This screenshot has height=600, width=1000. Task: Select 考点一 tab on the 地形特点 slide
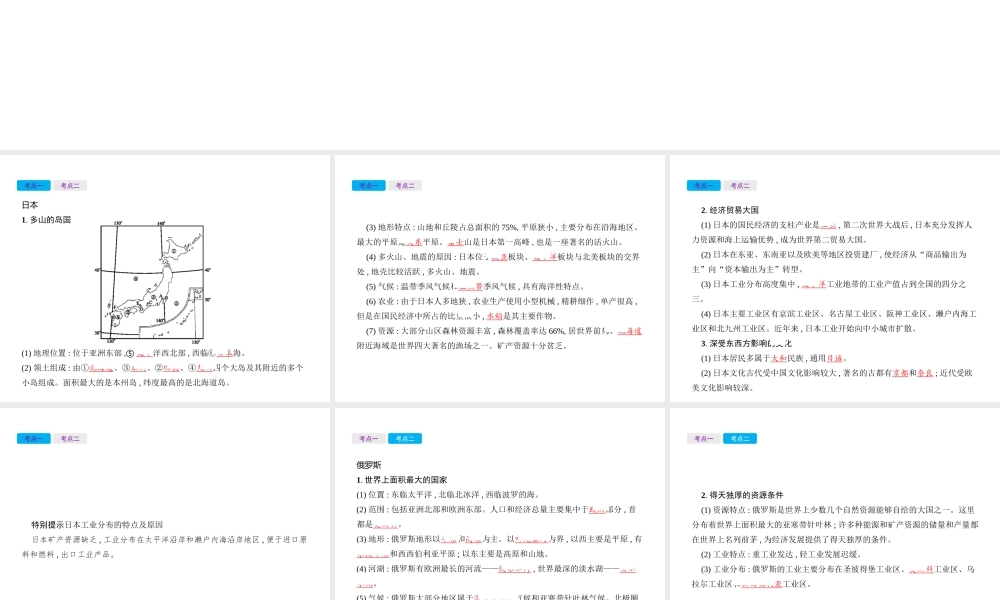(x=369, y=186)
